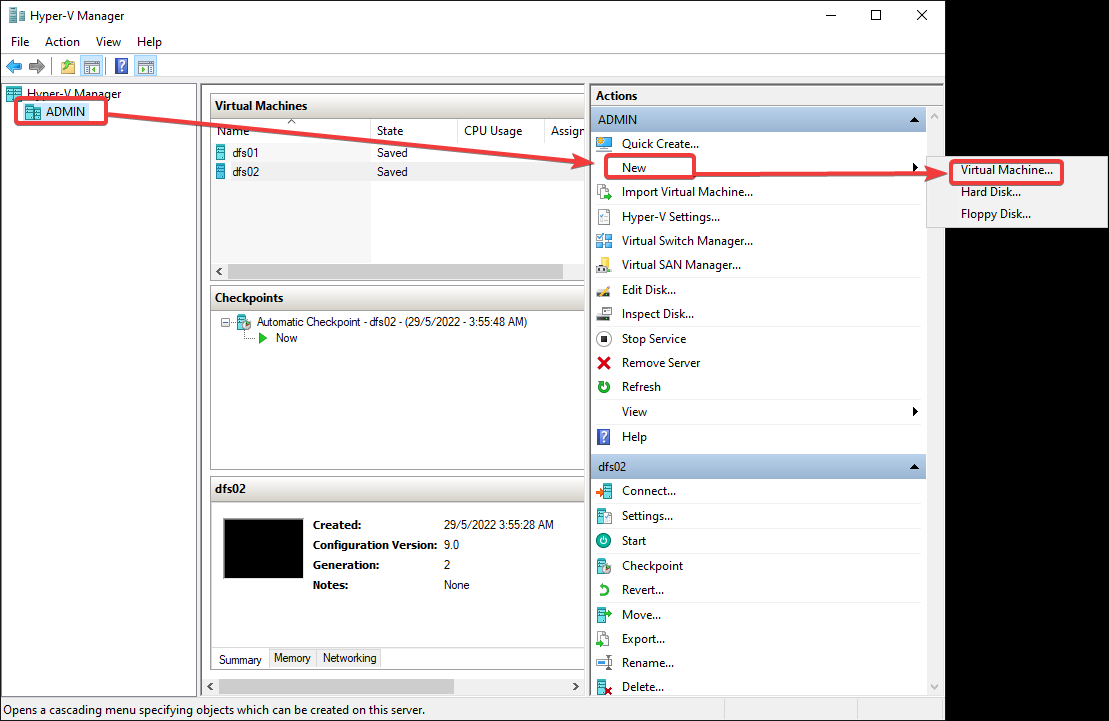1109x721 pixels.
Task: Choose Hard Disk... from New submenu
Action: click(x=990, y=192)
